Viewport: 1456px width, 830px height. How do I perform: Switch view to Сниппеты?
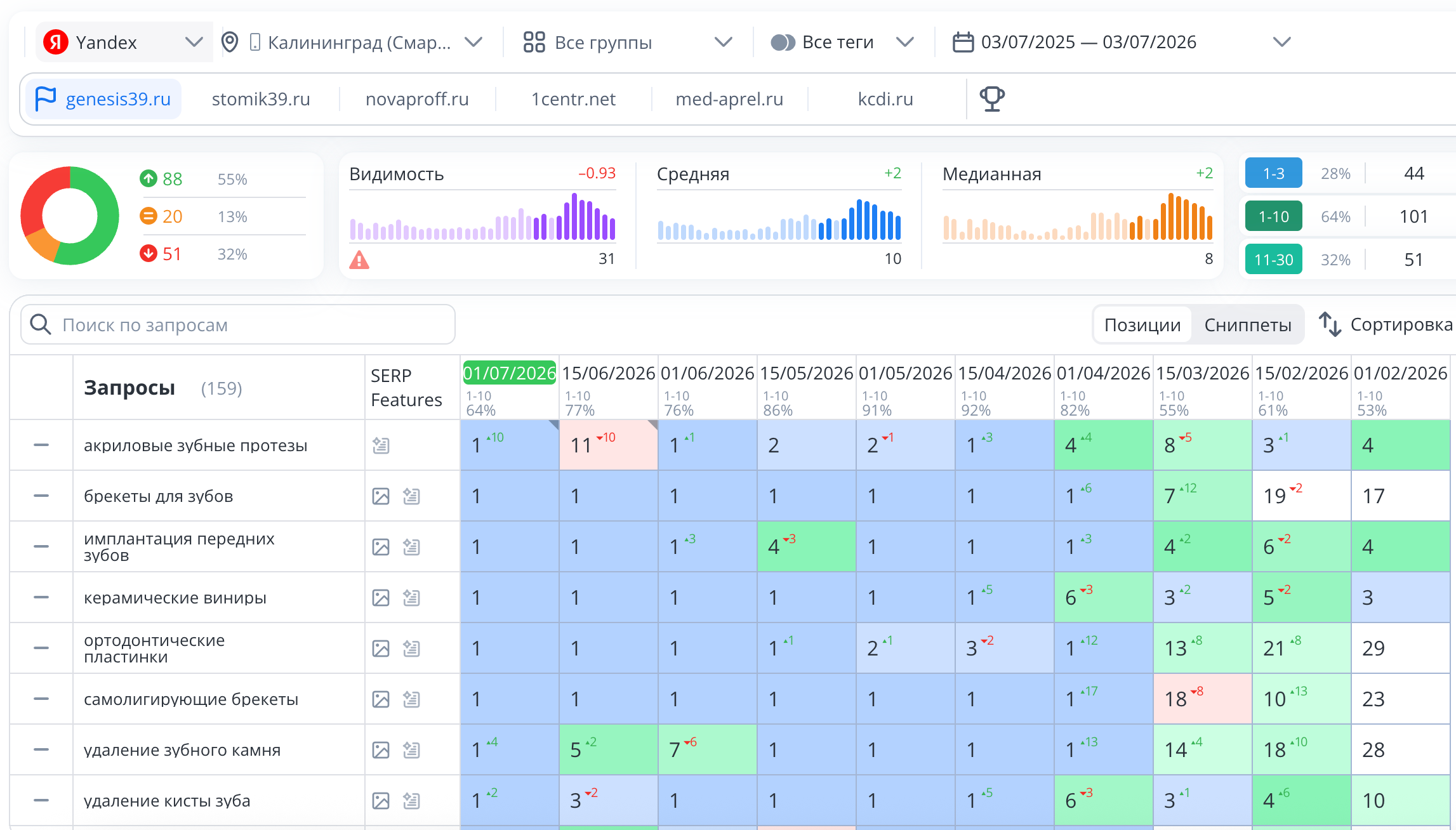[1248, 325]
